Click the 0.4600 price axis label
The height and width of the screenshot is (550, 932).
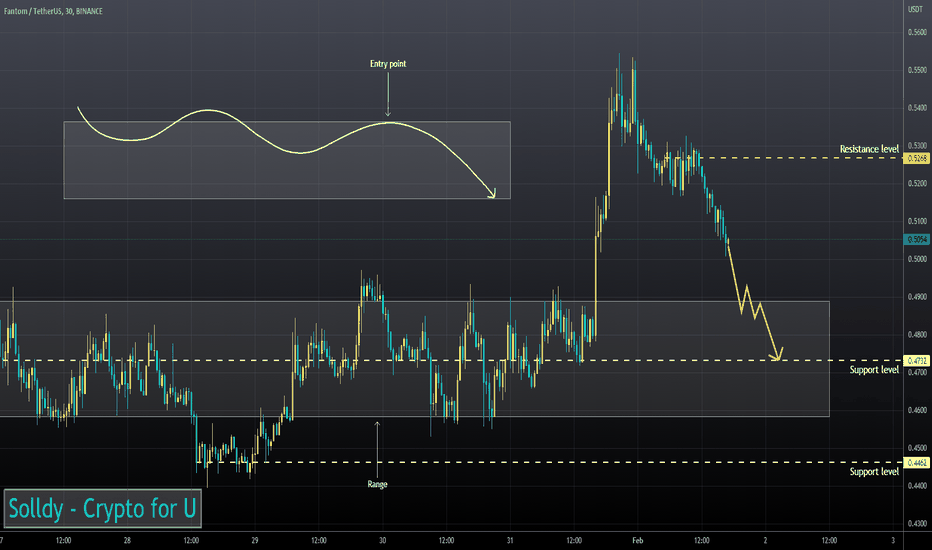917,410
